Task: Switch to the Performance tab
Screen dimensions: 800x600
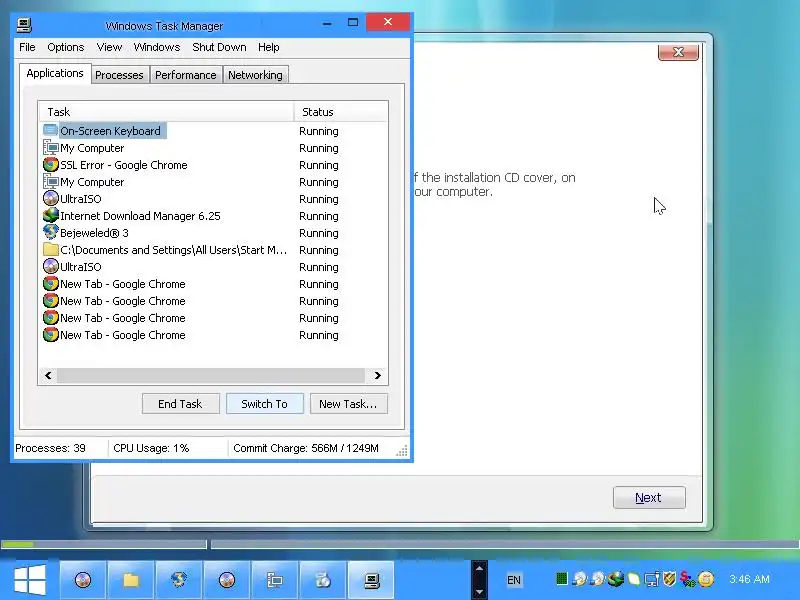Action: coord(186,75)
